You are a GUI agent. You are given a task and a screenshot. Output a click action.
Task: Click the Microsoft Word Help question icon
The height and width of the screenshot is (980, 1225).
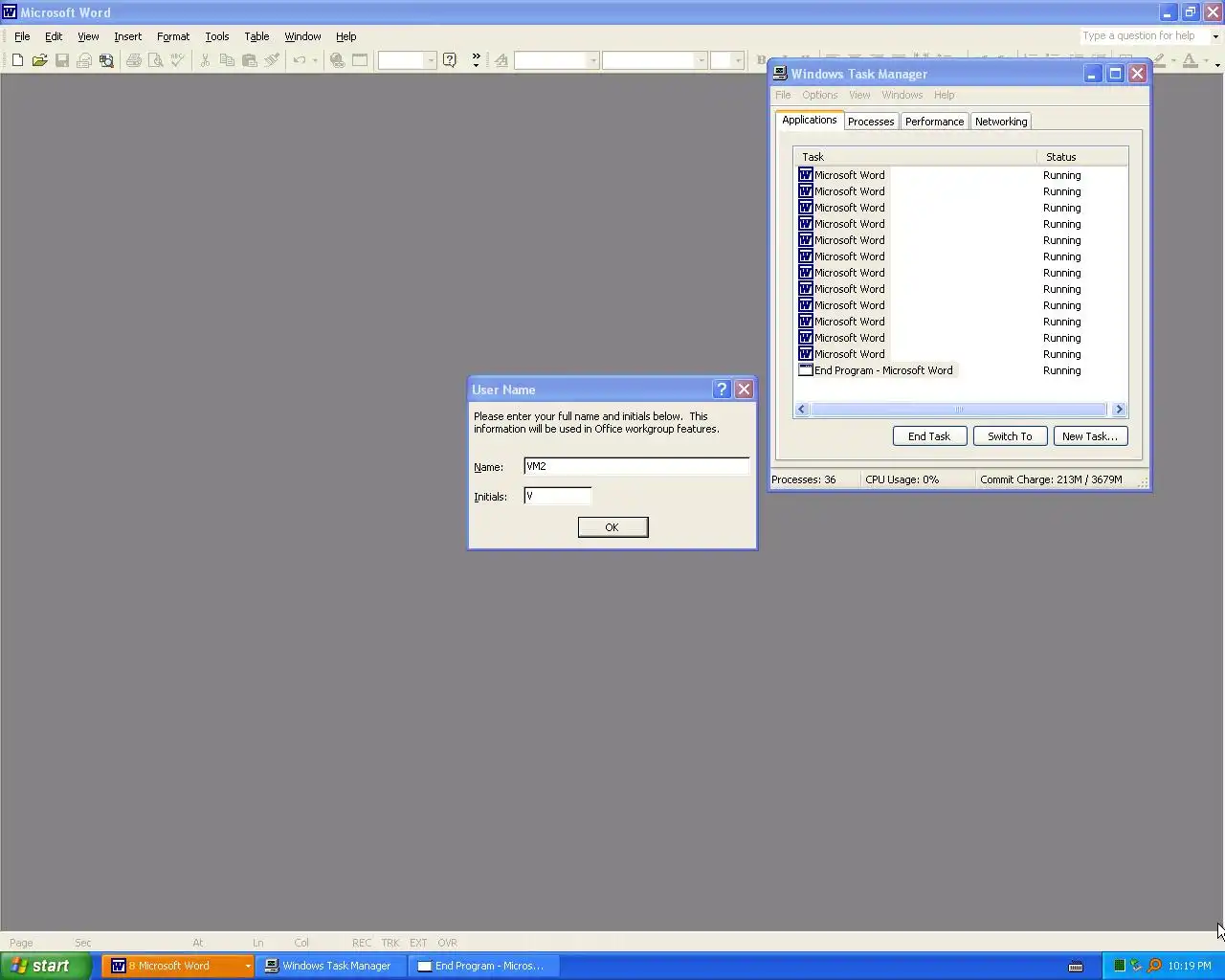tap(450, 60)
